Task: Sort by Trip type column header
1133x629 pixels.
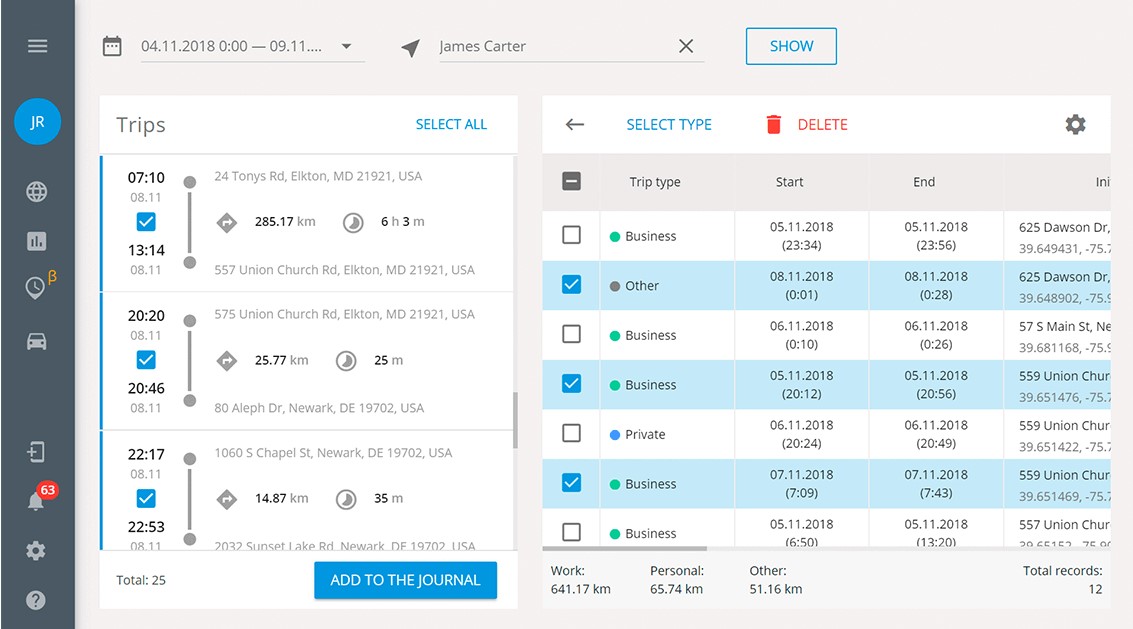Action: [655, 182]
